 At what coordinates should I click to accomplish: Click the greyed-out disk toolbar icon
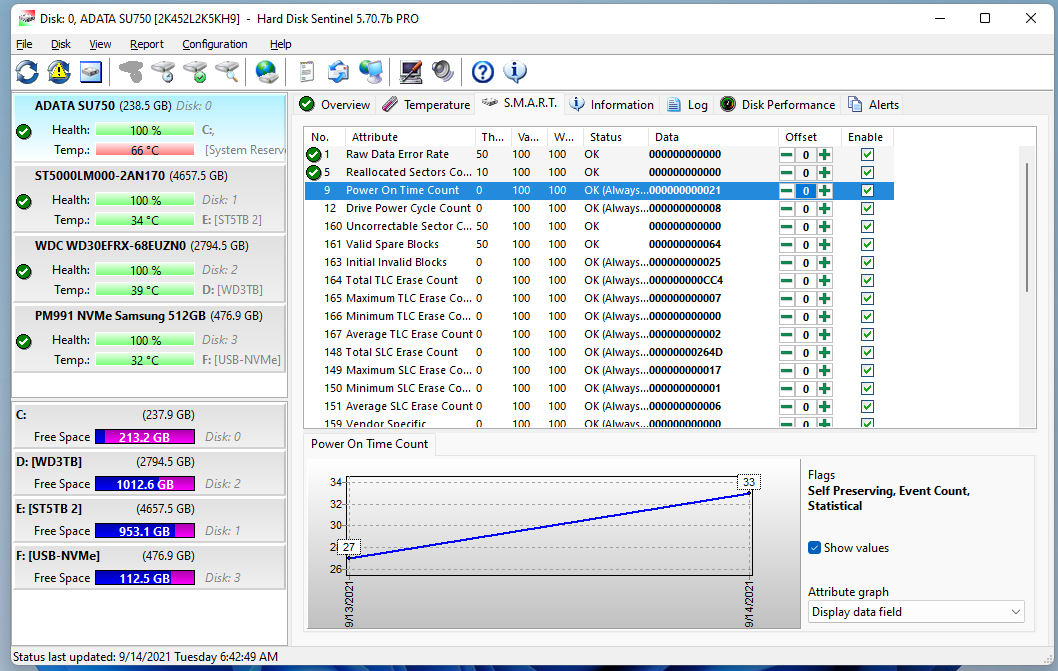tap(131, 72)
